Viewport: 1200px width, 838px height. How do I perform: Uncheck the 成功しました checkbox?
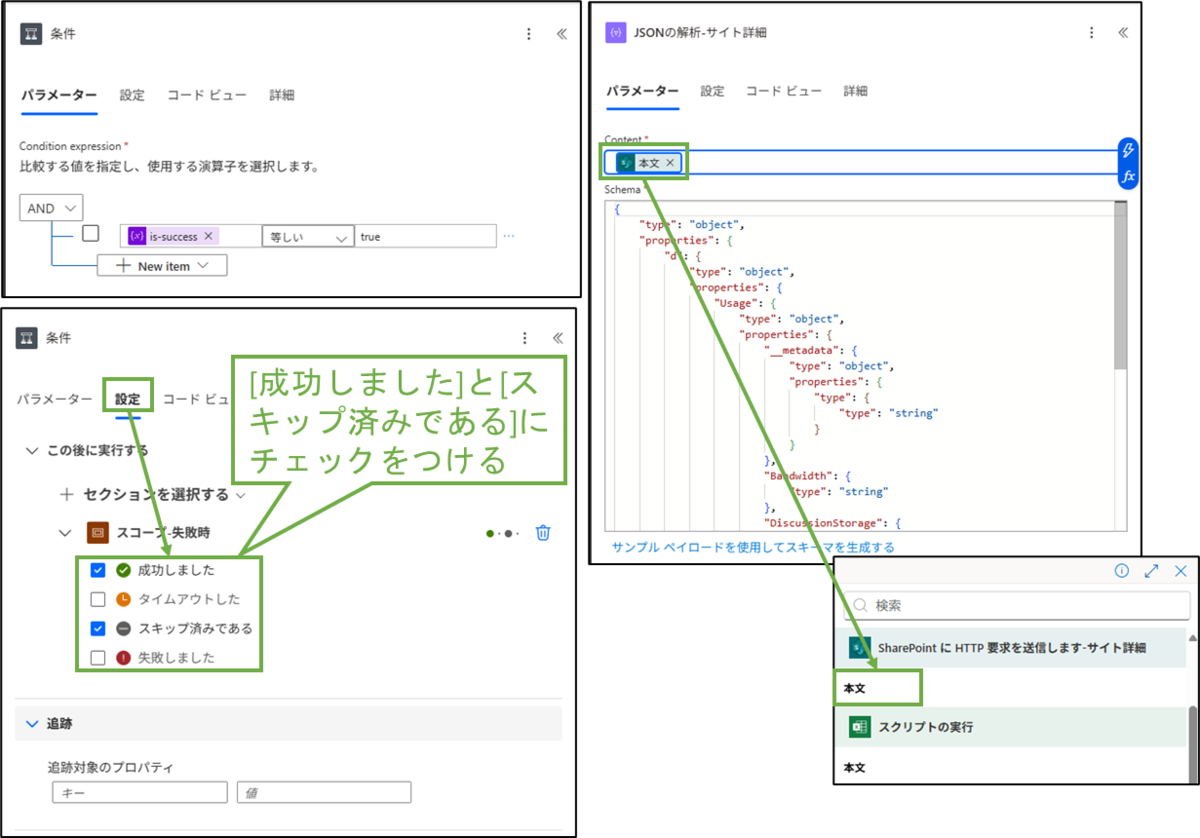[98, 570]
